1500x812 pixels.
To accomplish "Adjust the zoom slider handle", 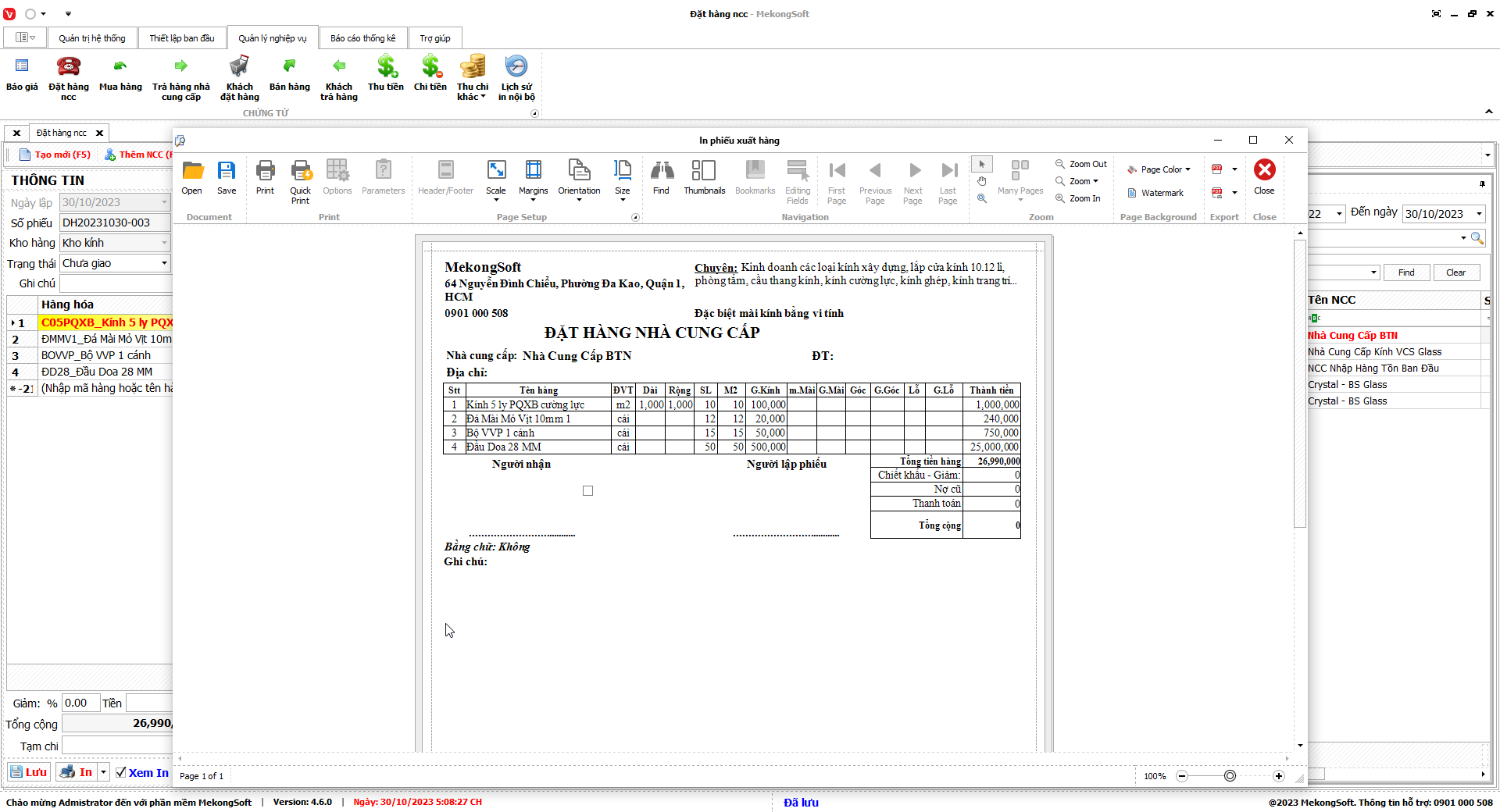I will pyautogui.click(x=1230, y=776).
